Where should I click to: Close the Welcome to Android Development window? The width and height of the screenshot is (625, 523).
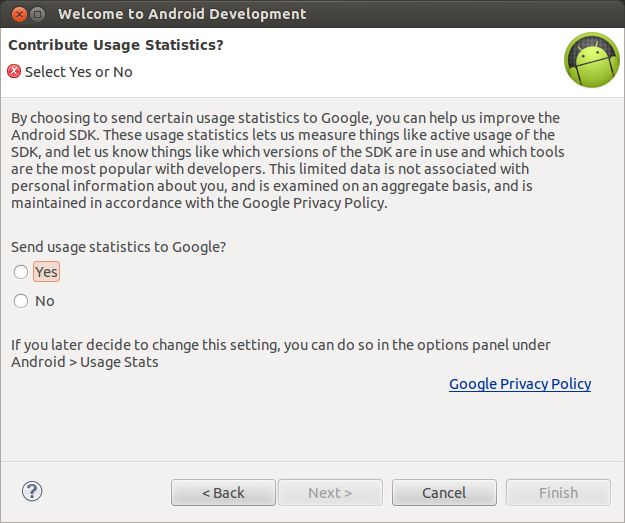(19, 14)
